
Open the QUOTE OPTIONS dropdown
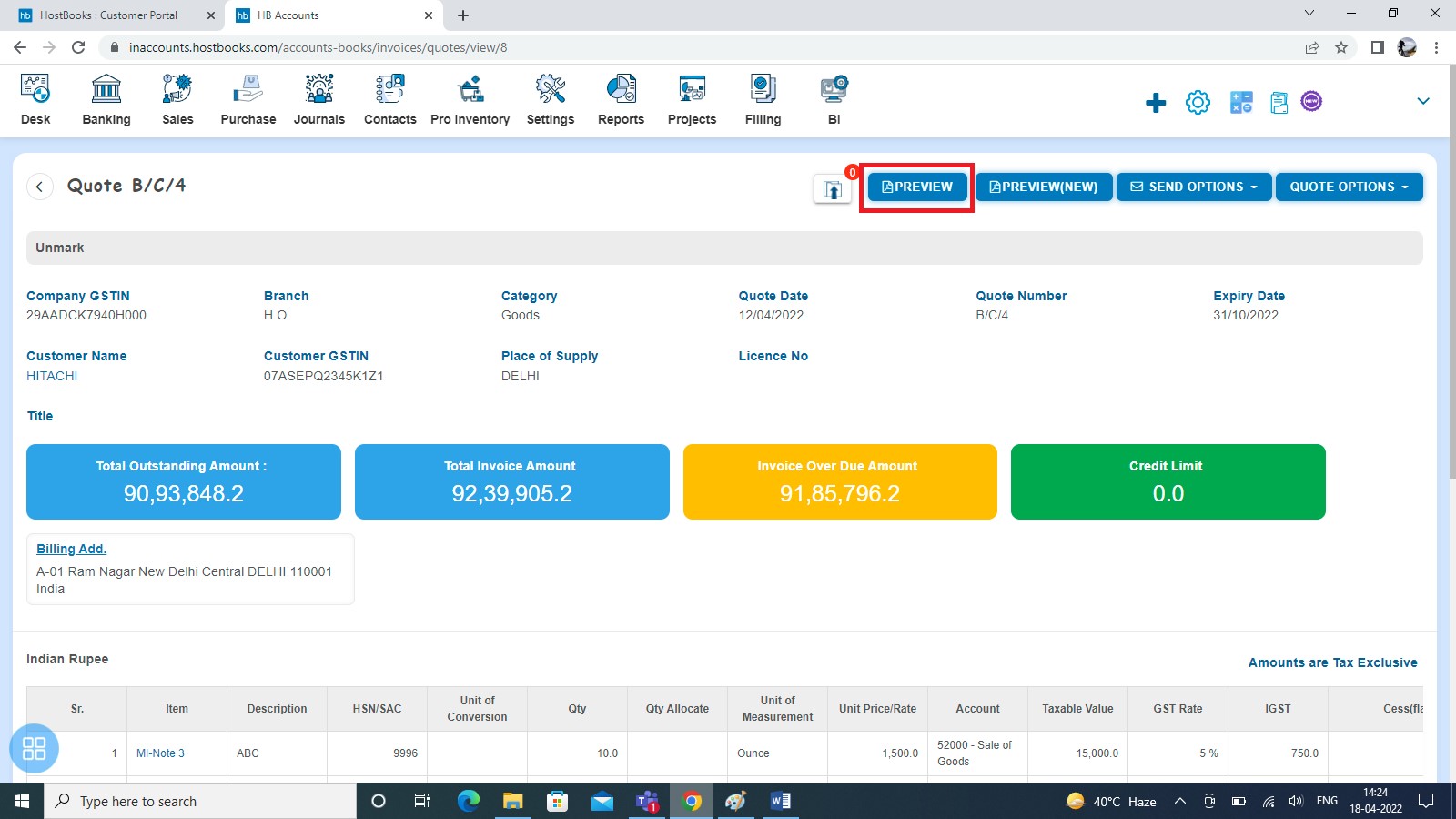coord(1349,187)
